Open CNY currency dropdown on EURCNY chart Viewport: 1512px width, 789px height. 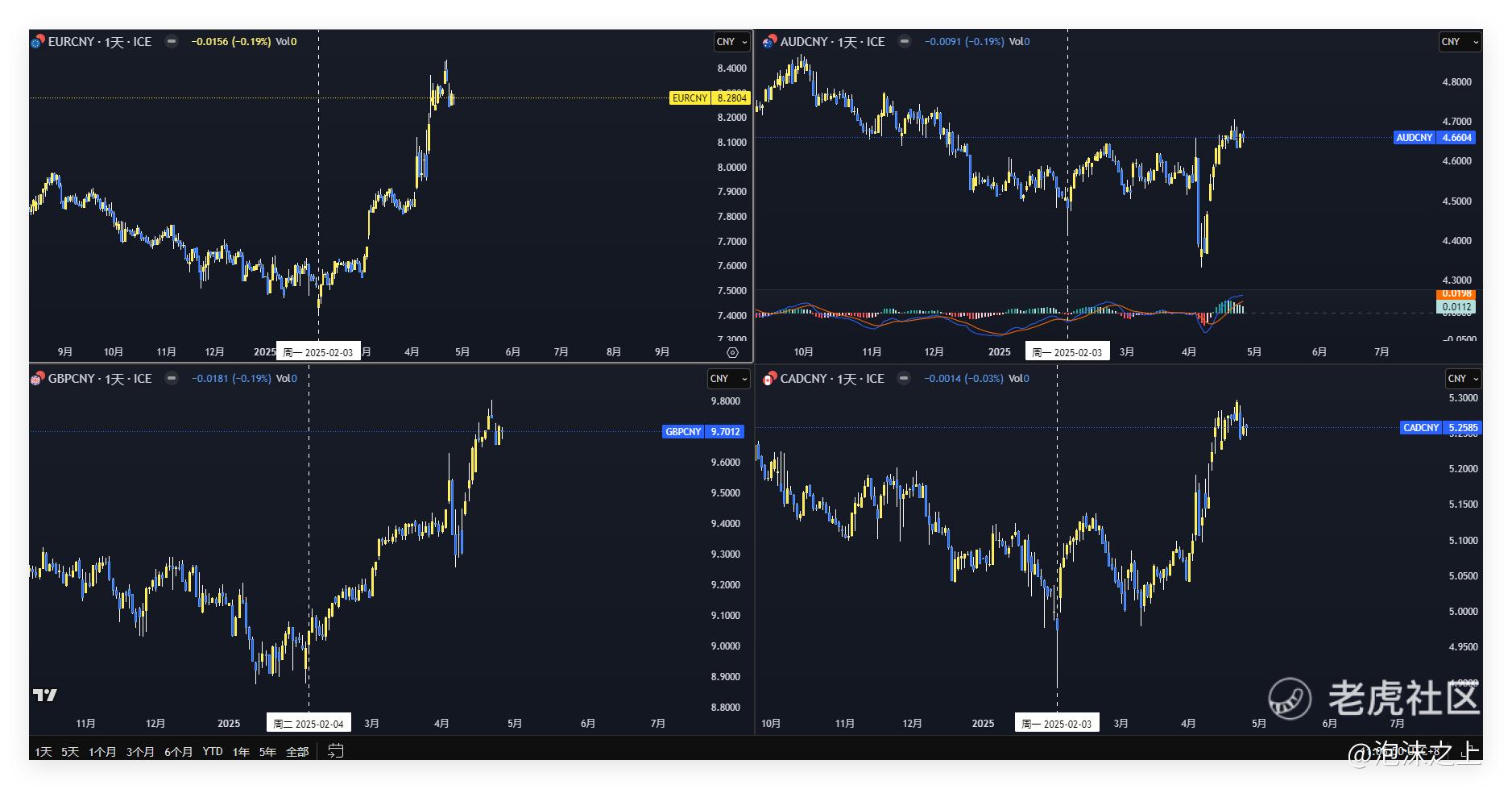tap(732, 42)
